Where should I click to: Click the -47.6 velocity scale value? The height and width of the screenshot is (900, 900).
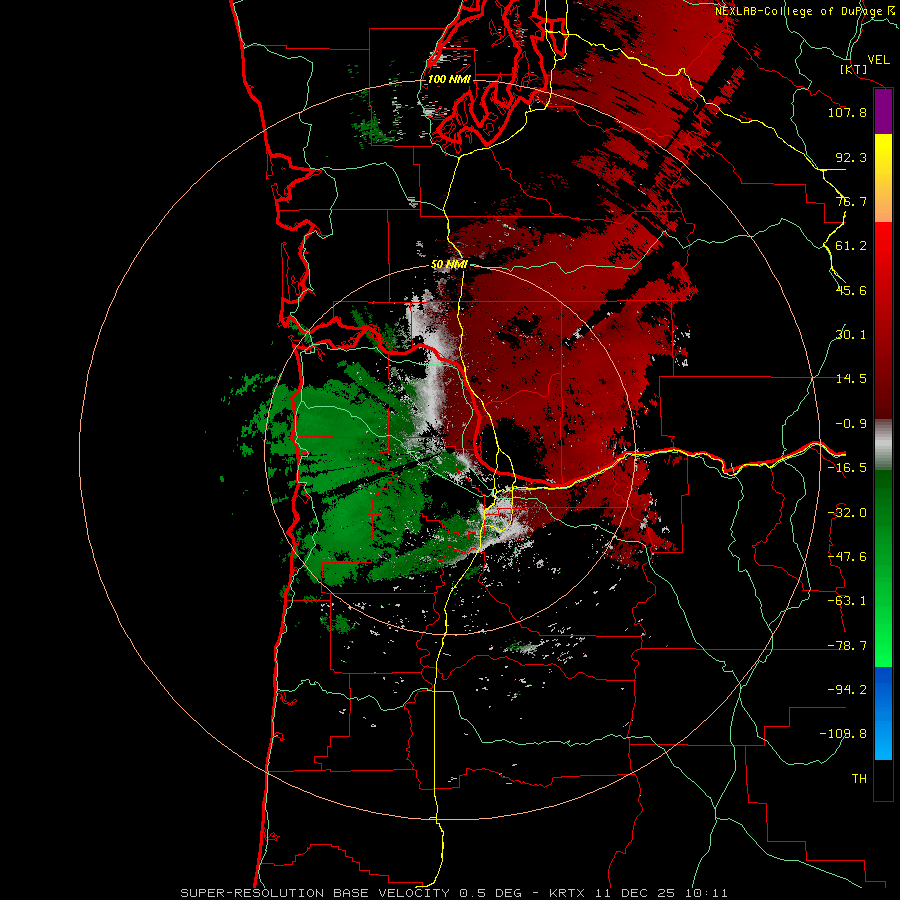(847, 557)
